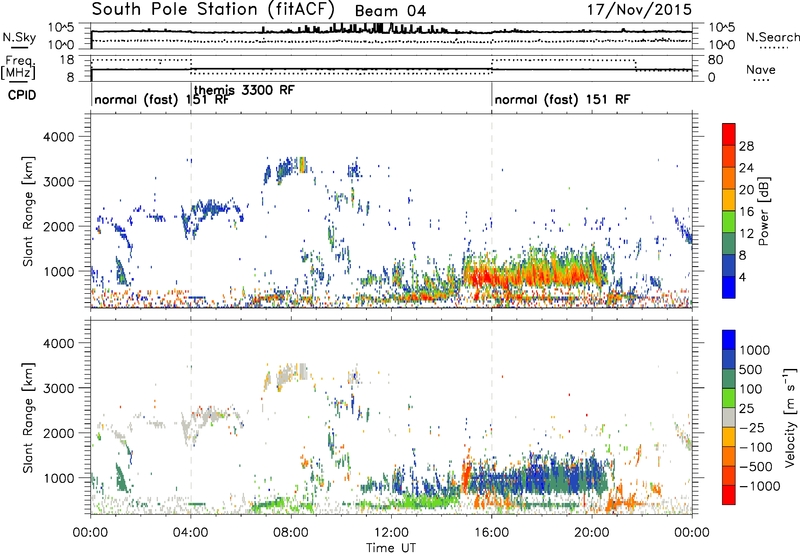Click the 16 tick on Power scale
800x554 pixels.
coord(746,212)
